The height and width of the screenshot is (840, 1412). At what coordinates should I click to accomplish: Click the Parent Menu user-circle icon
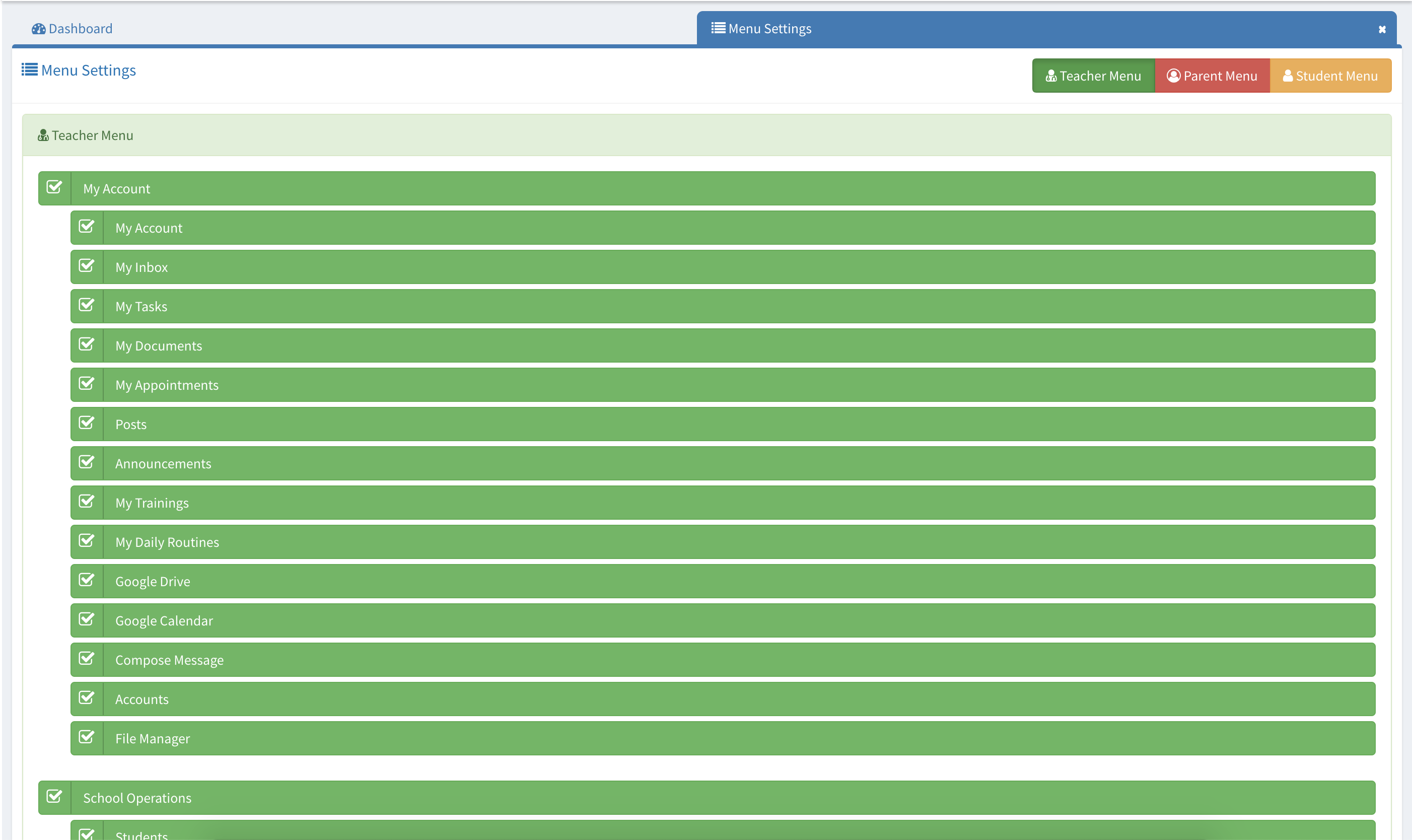(1173, 76)
